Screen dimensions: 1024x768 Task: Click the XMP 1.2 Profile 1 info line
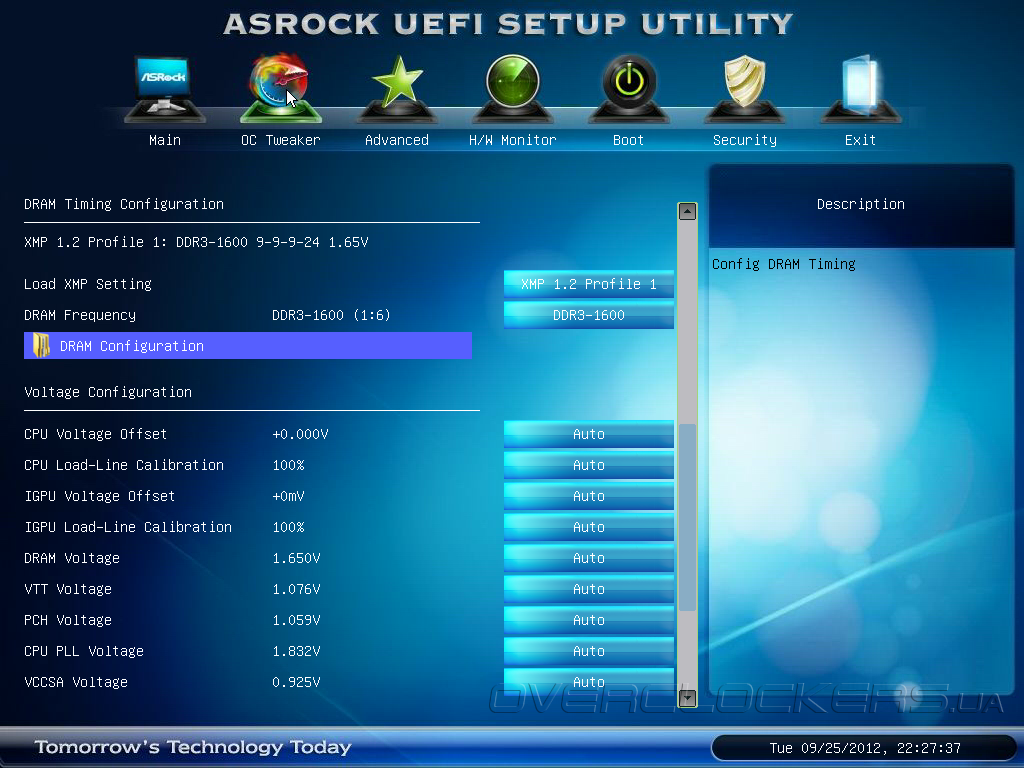point(196,242)
